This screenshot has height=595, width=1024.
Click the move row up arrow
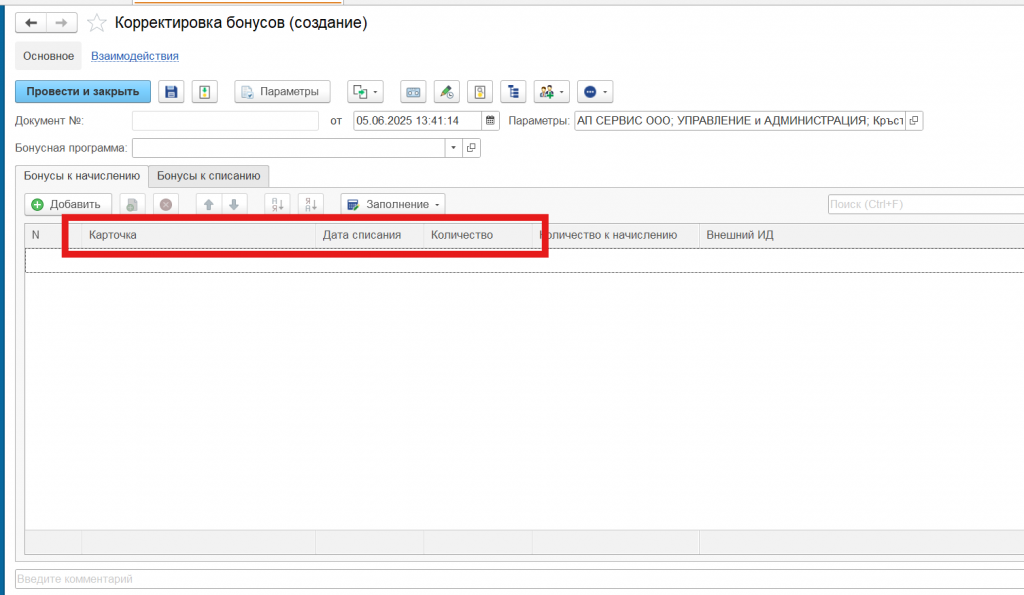click(209, 204)
